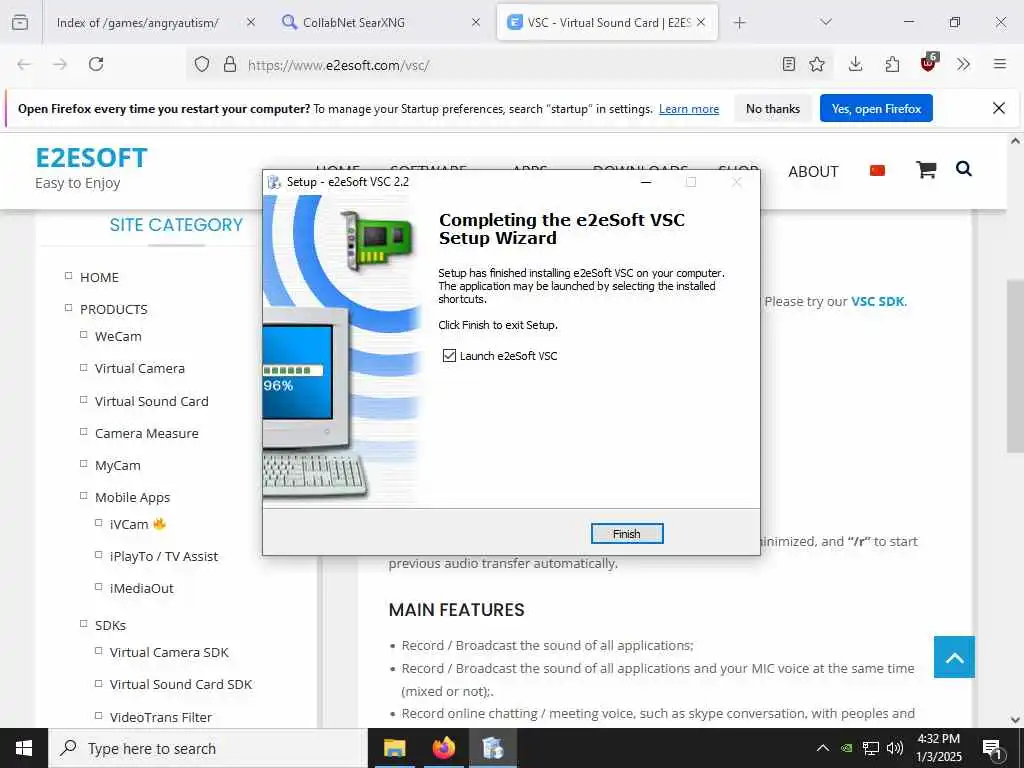The image size is (1024, 768).
Task: Open the shopping cart icon
Action: [x=926, y=170]
